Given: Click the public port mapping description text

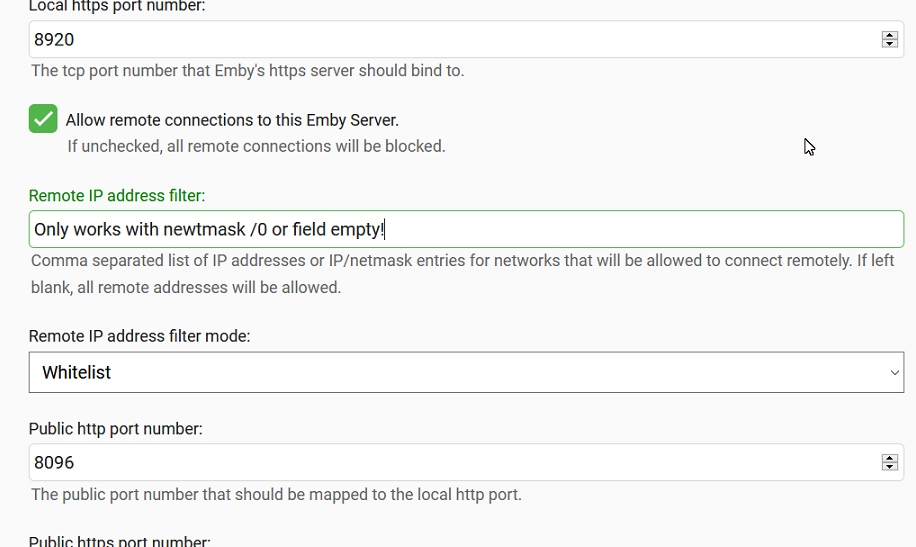Looking at the screenshot, I should click(x=276, y=494).
